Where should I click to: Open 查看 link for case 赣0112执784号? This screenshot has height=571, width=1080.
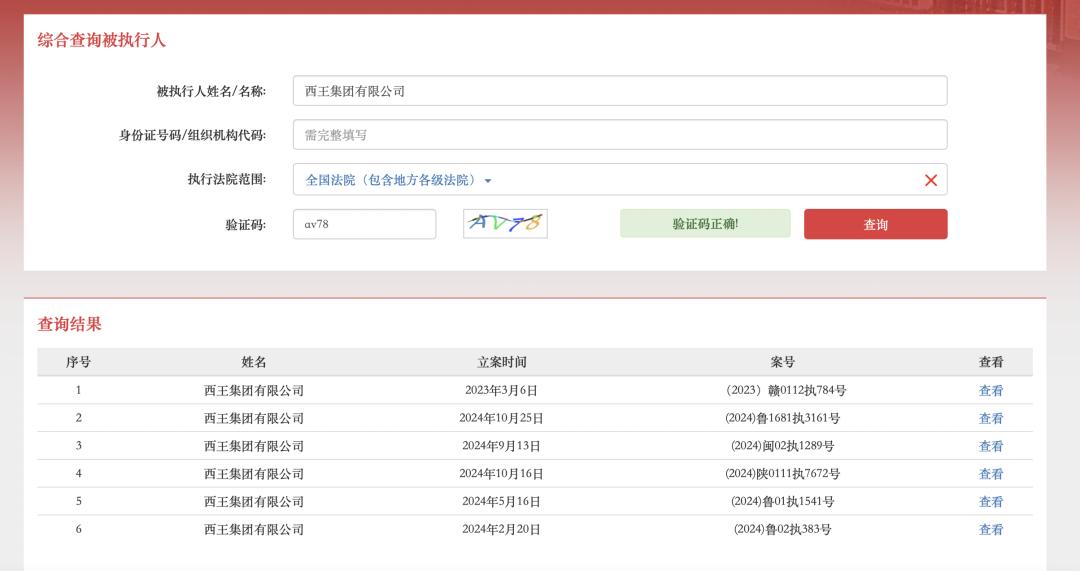[x=991, y=391]
